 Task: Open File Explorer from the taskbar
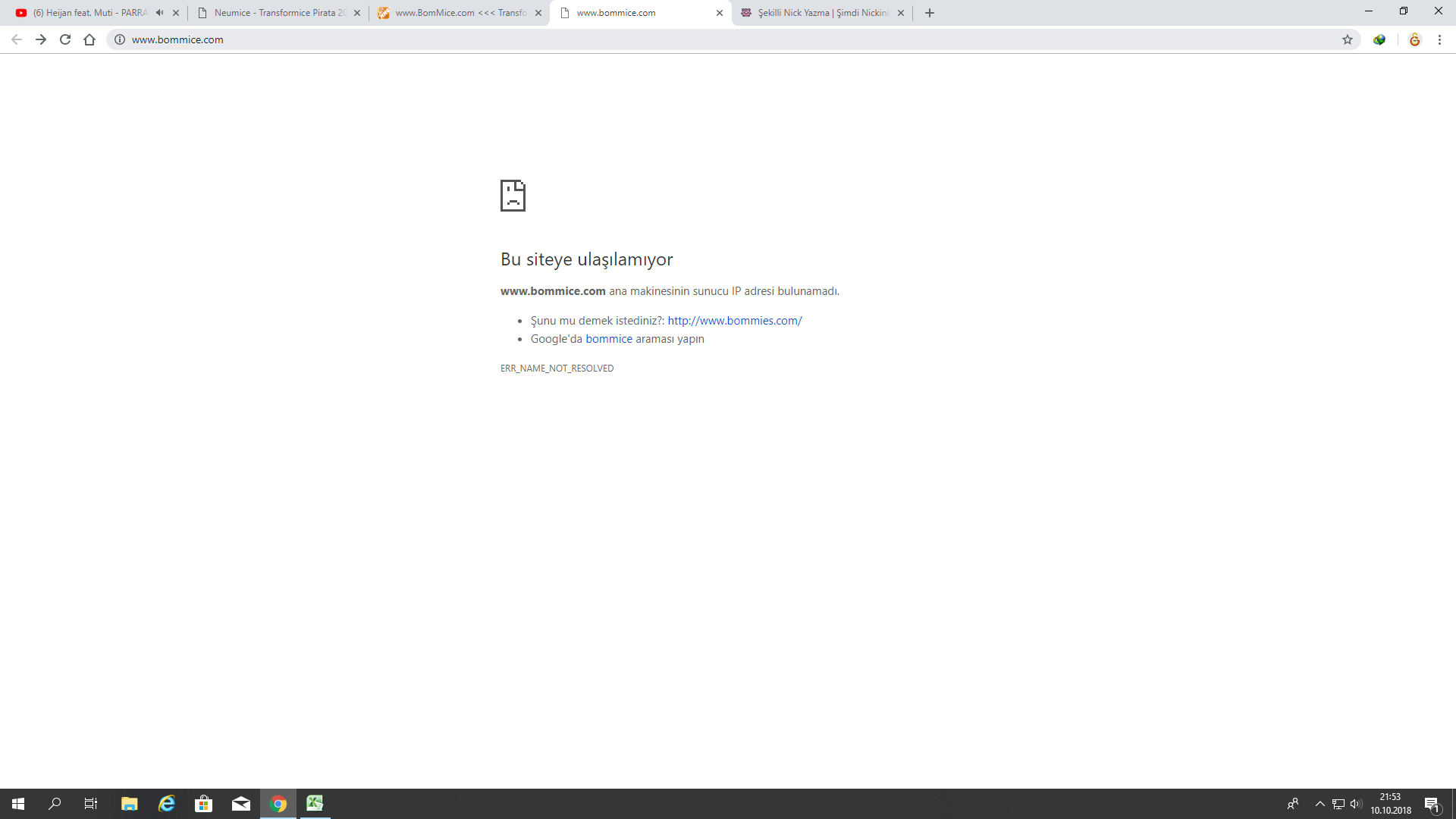pos(129,804)
